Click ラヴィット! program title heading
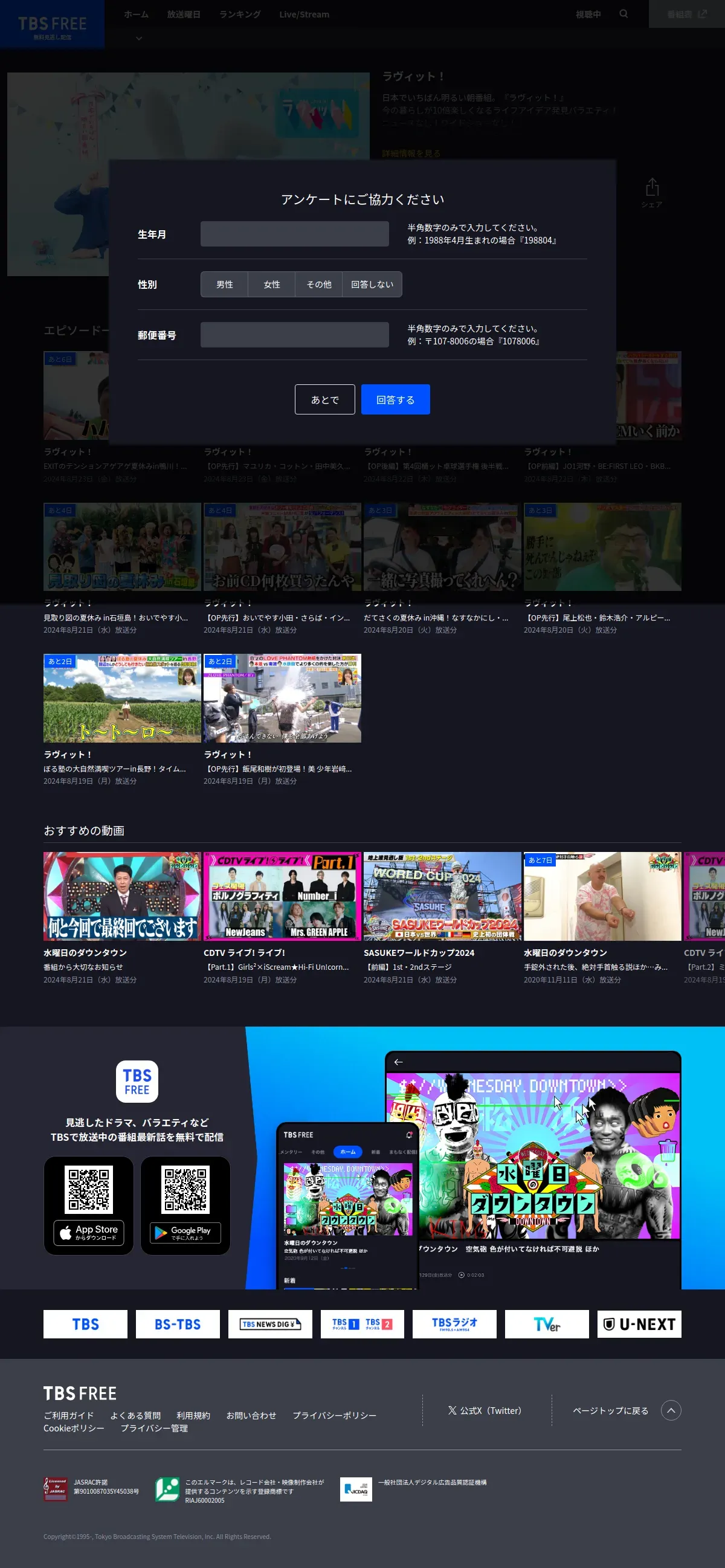Viewport: 725px width, 1568px height. [x=413, y=76]
